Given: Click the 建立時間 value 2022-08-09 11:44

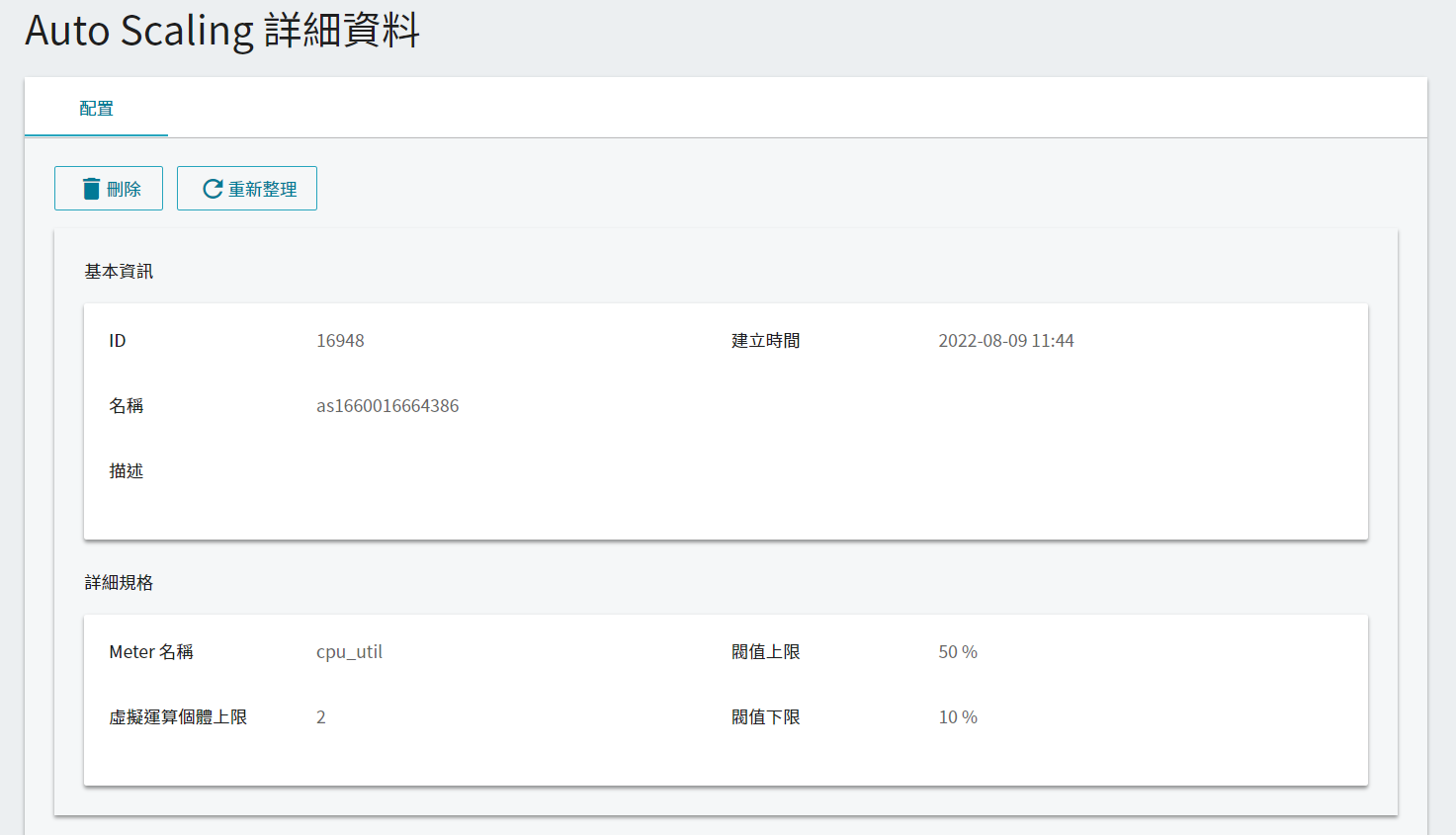Looking at the screenshot, I should point(1006,341).
